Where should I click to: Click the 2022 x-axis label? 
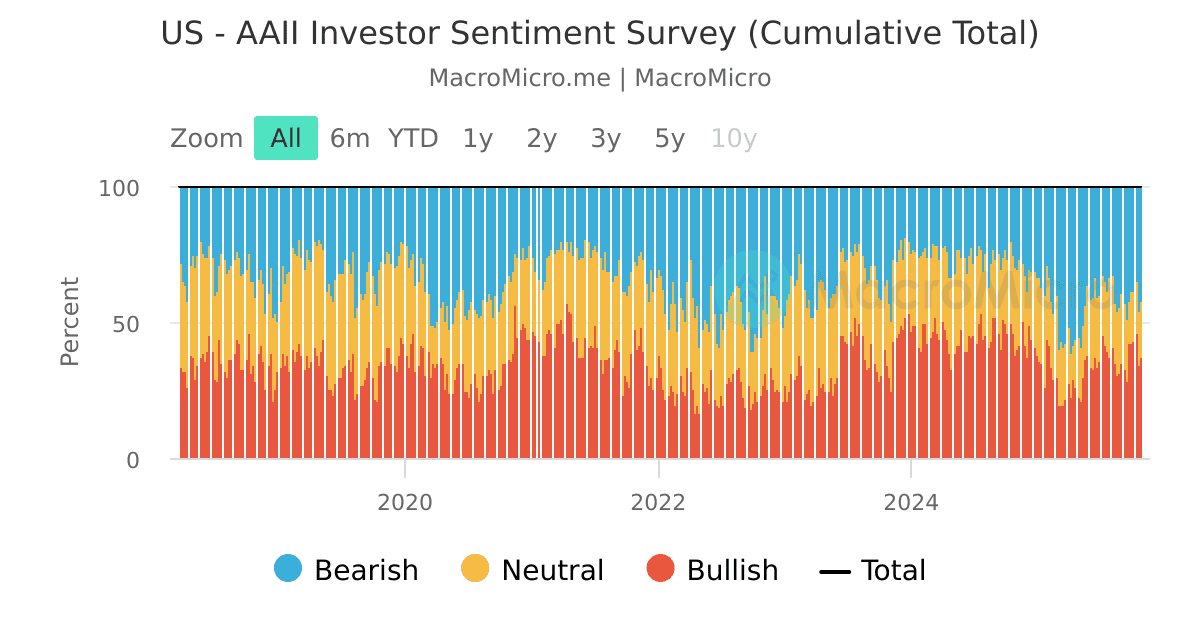[658, 502]
